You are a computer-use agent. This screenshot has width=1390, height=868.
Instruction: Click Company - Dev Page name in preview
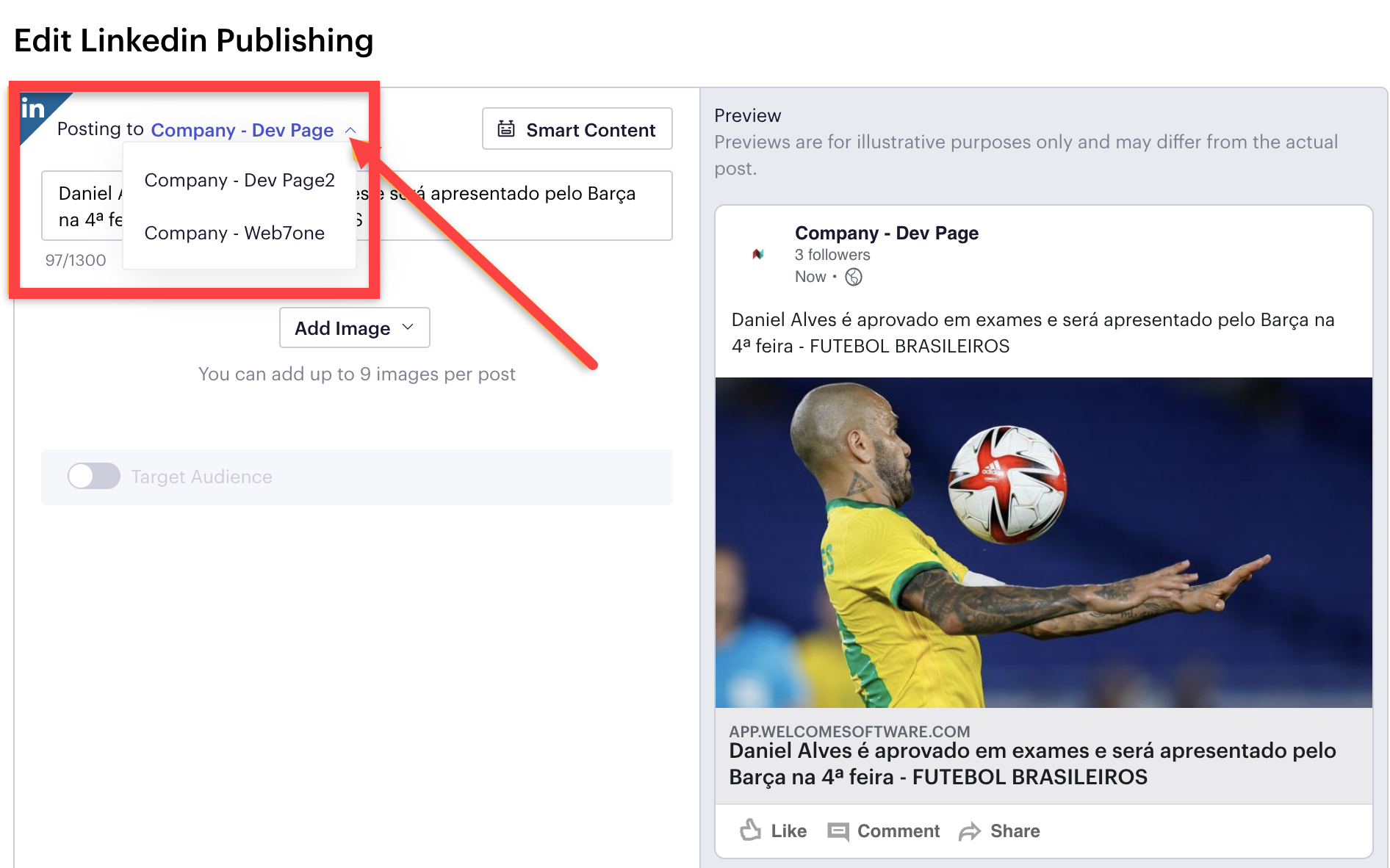coord(887,233)
